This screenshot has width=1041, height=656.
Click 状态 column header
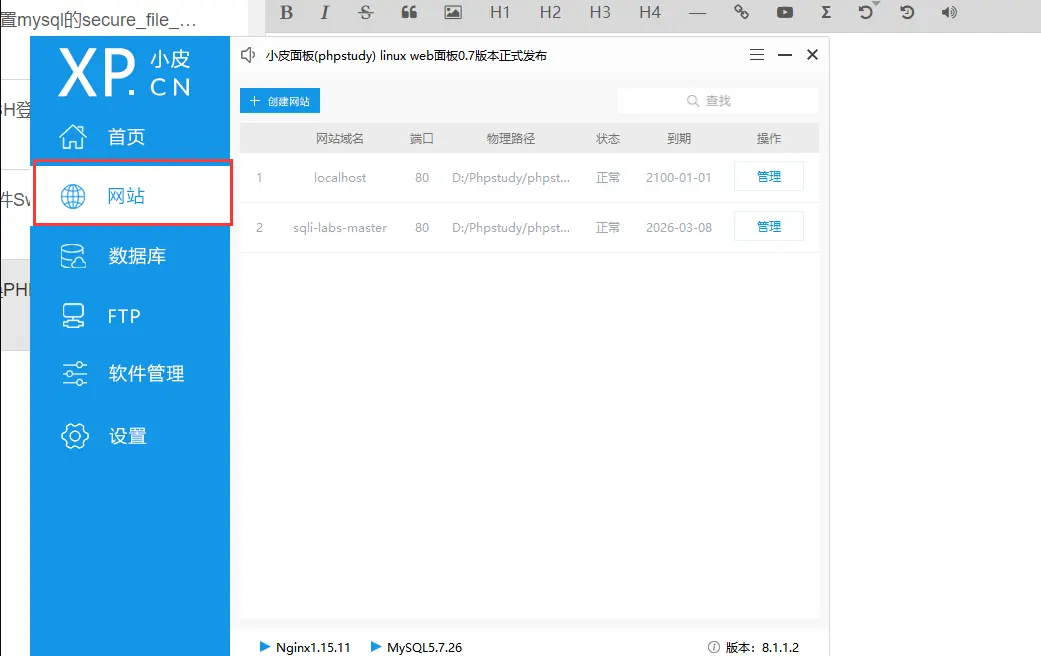607,138
